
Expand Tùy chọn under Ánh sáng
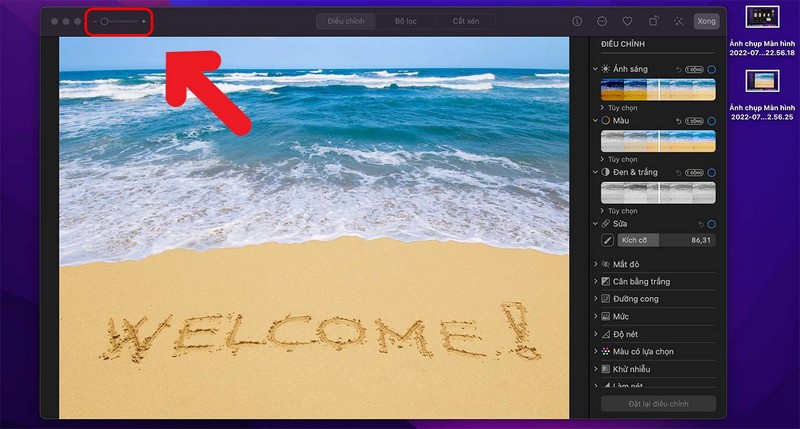(622, 107)
